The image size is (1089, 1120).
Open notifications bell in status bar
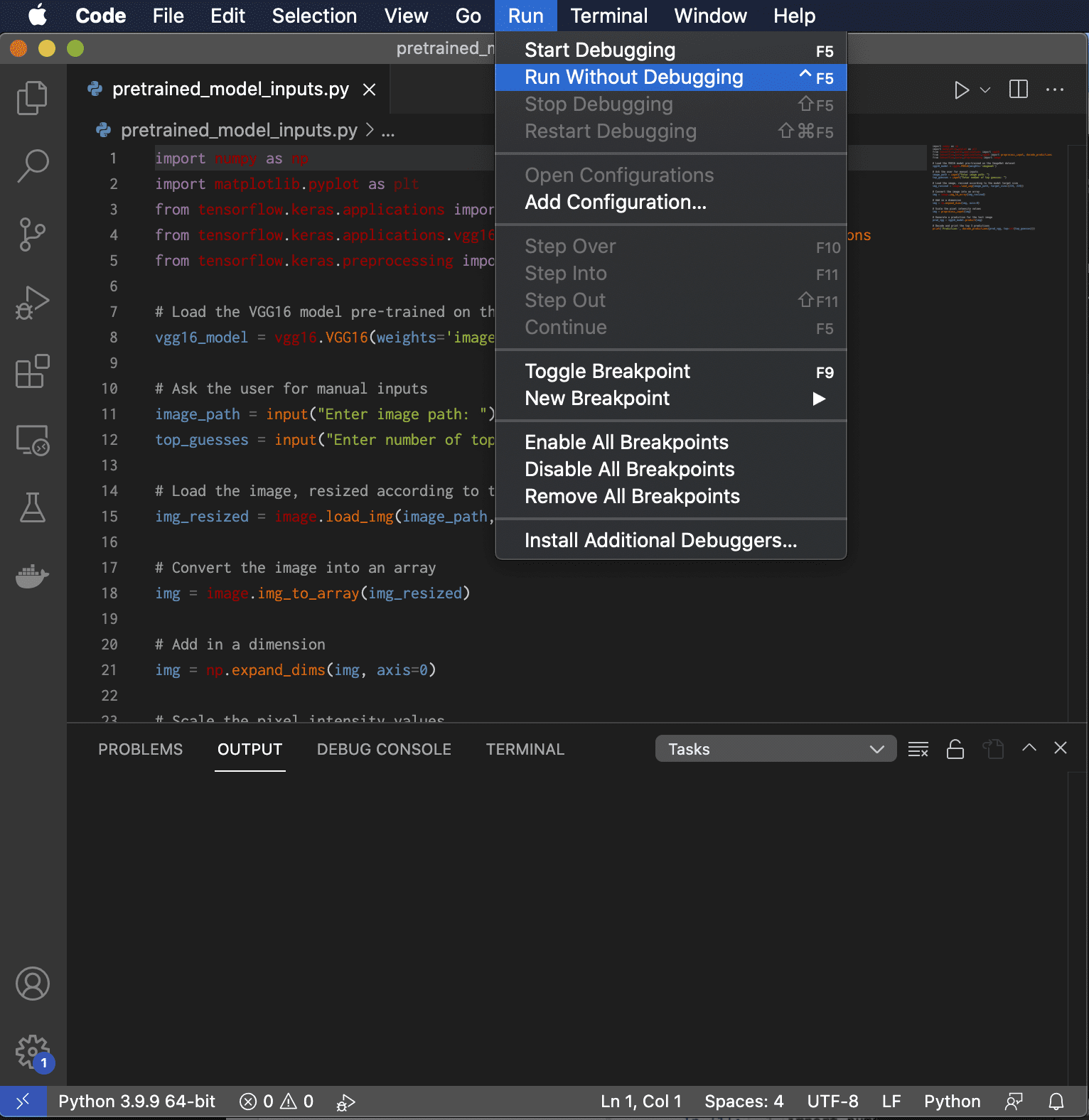pyautogui.click(x=1056, y=1102)
